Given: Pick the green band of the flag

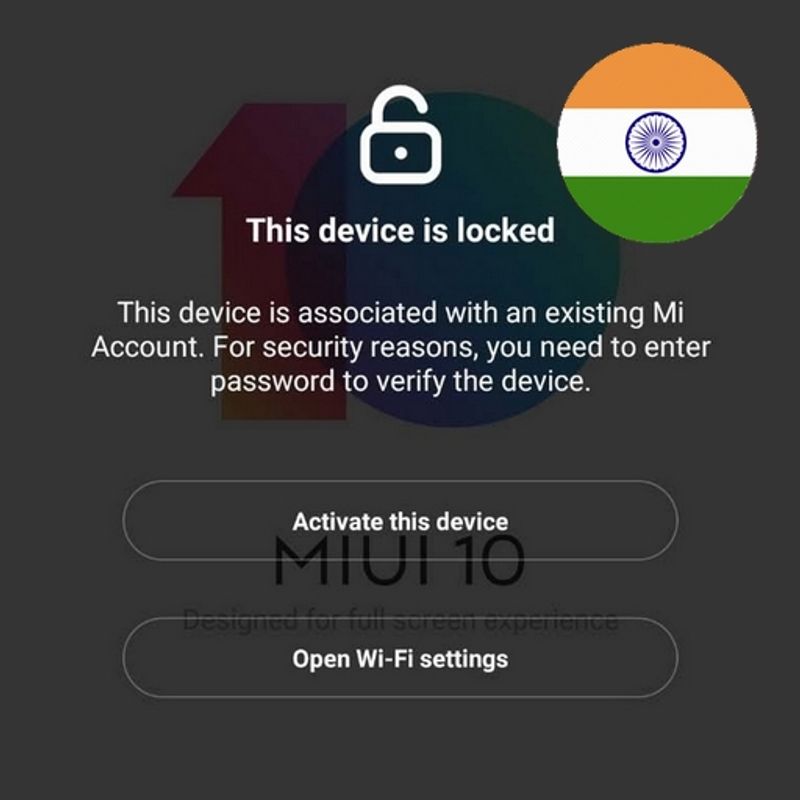Looking at the screenshot, I should point(657,209).
